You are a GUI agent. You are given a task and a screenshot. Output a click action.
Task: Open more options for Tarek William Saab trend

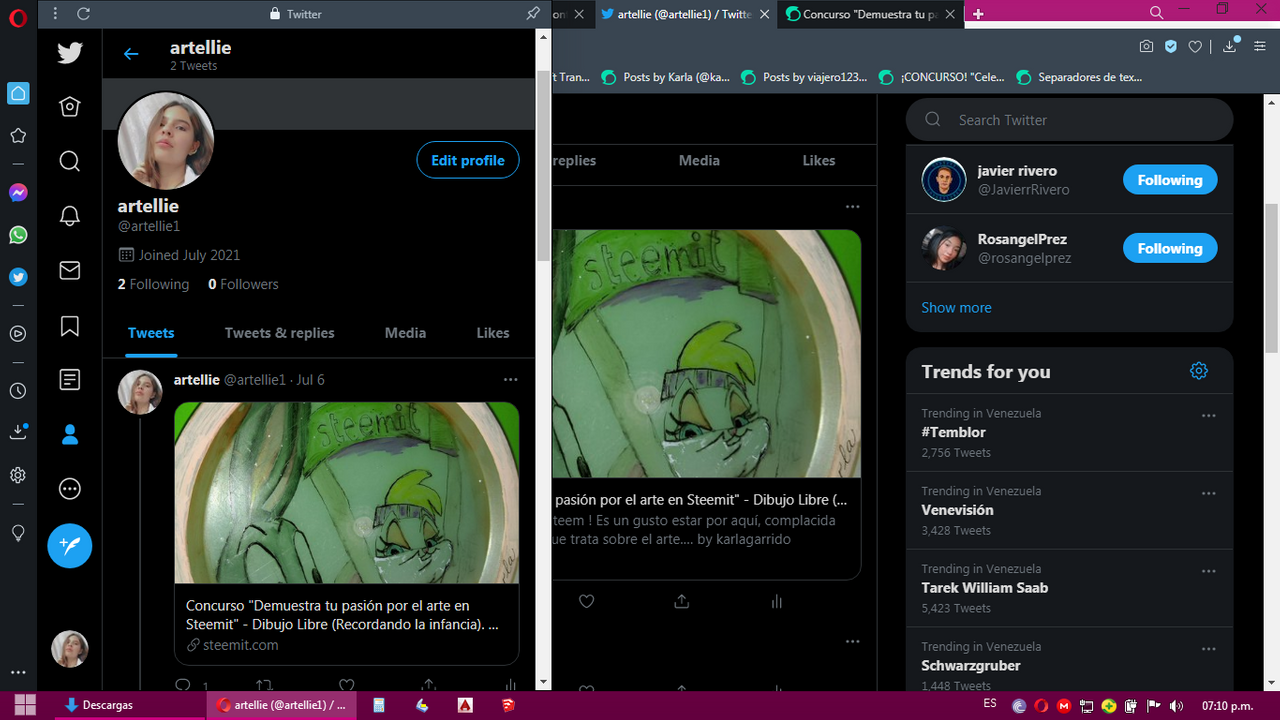tap(1208, 571)
